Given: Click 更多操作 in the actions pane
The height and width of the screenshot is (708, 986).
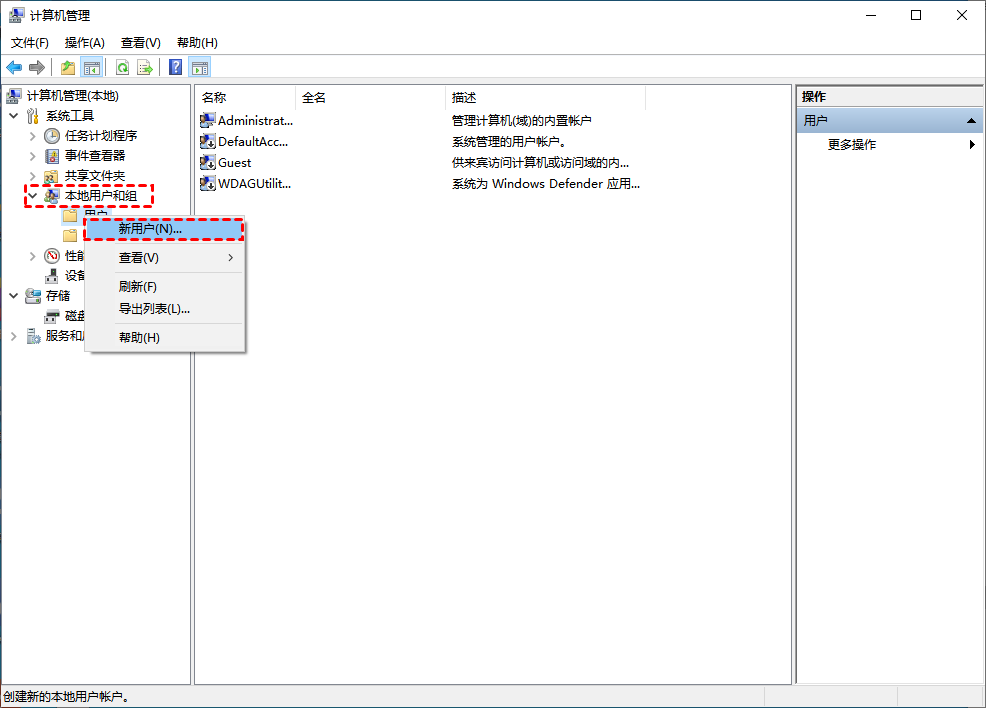Looking at the screenshot, I should click(x=852, y=145).
